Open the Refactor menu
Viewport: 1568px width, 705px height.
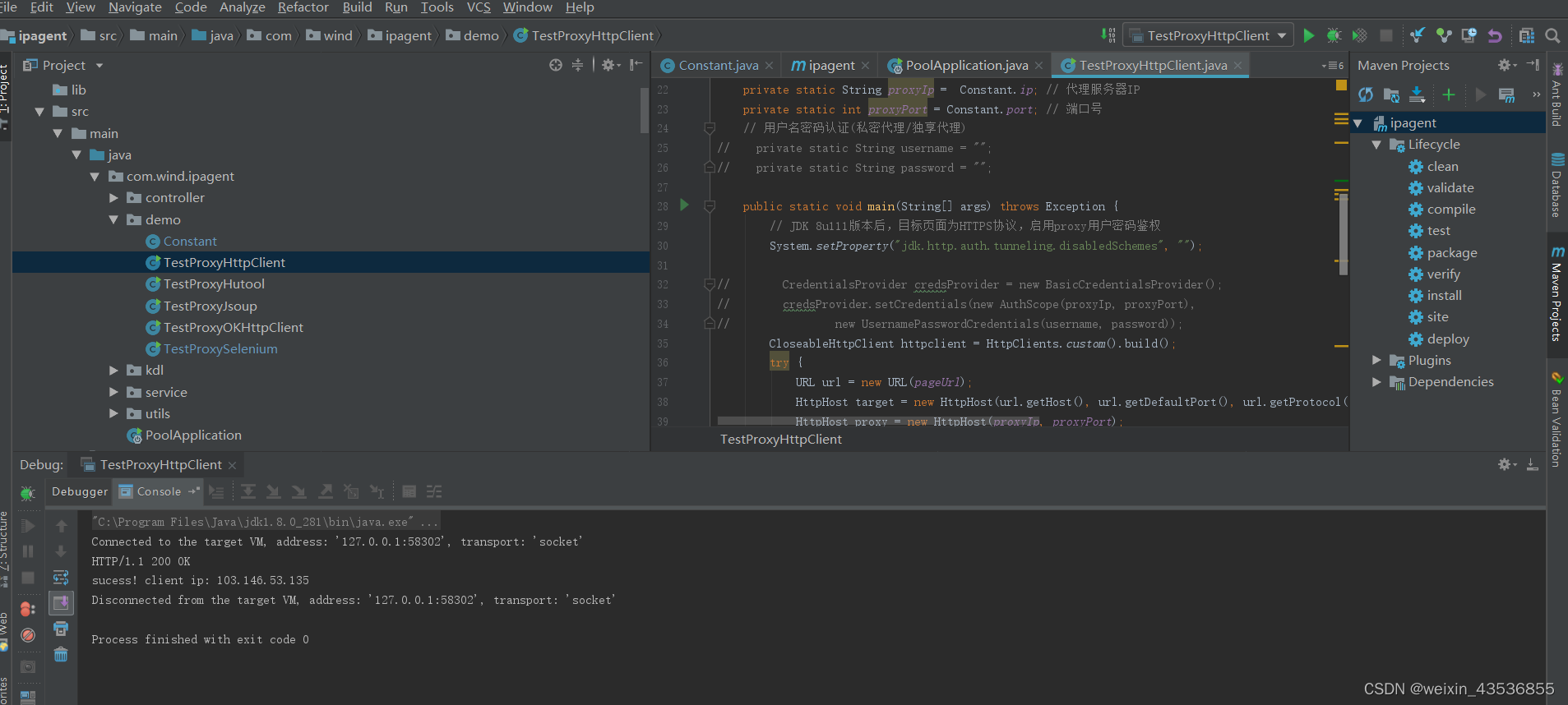(303, 7)
